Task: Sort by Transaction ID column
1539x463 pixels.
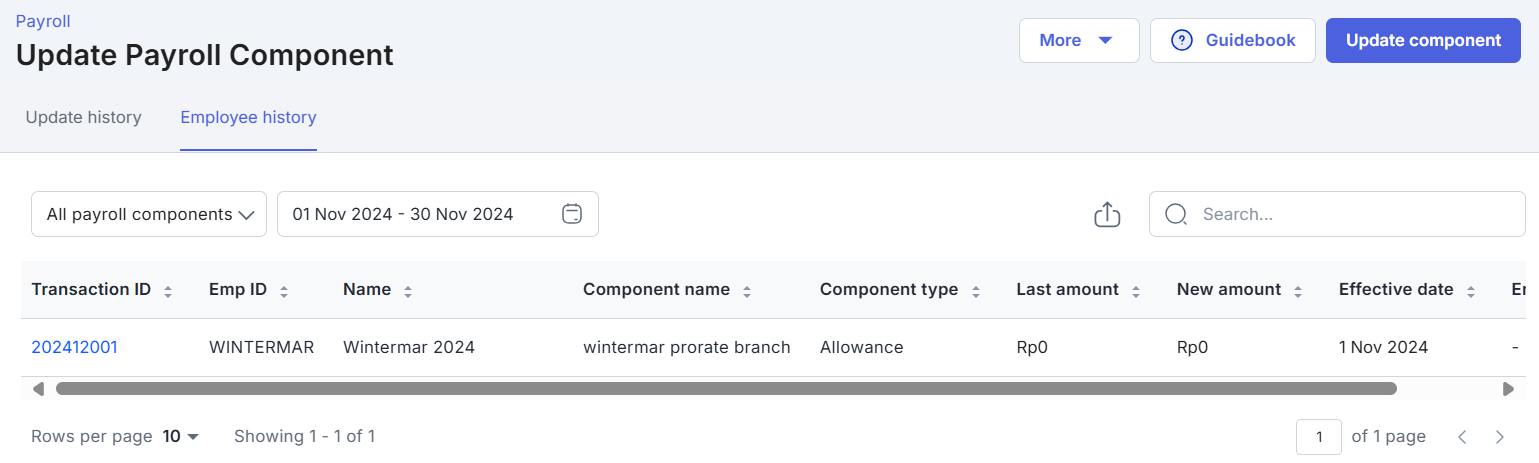Action: coord(168,291)
